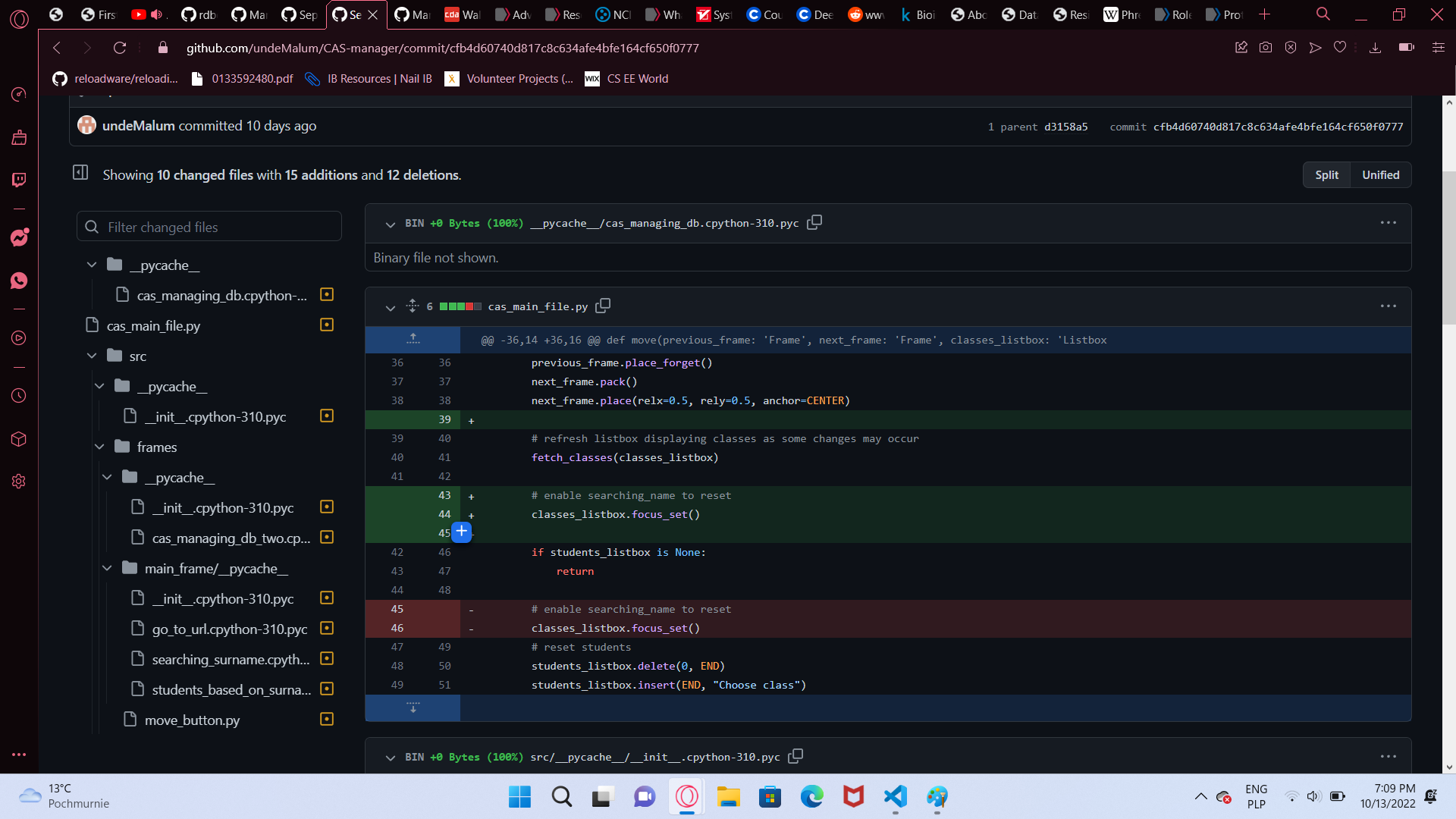Screen dimensions: 1456x819
Task: Copy cas_main_file.py path to clipboard
Action: (603, 306)
